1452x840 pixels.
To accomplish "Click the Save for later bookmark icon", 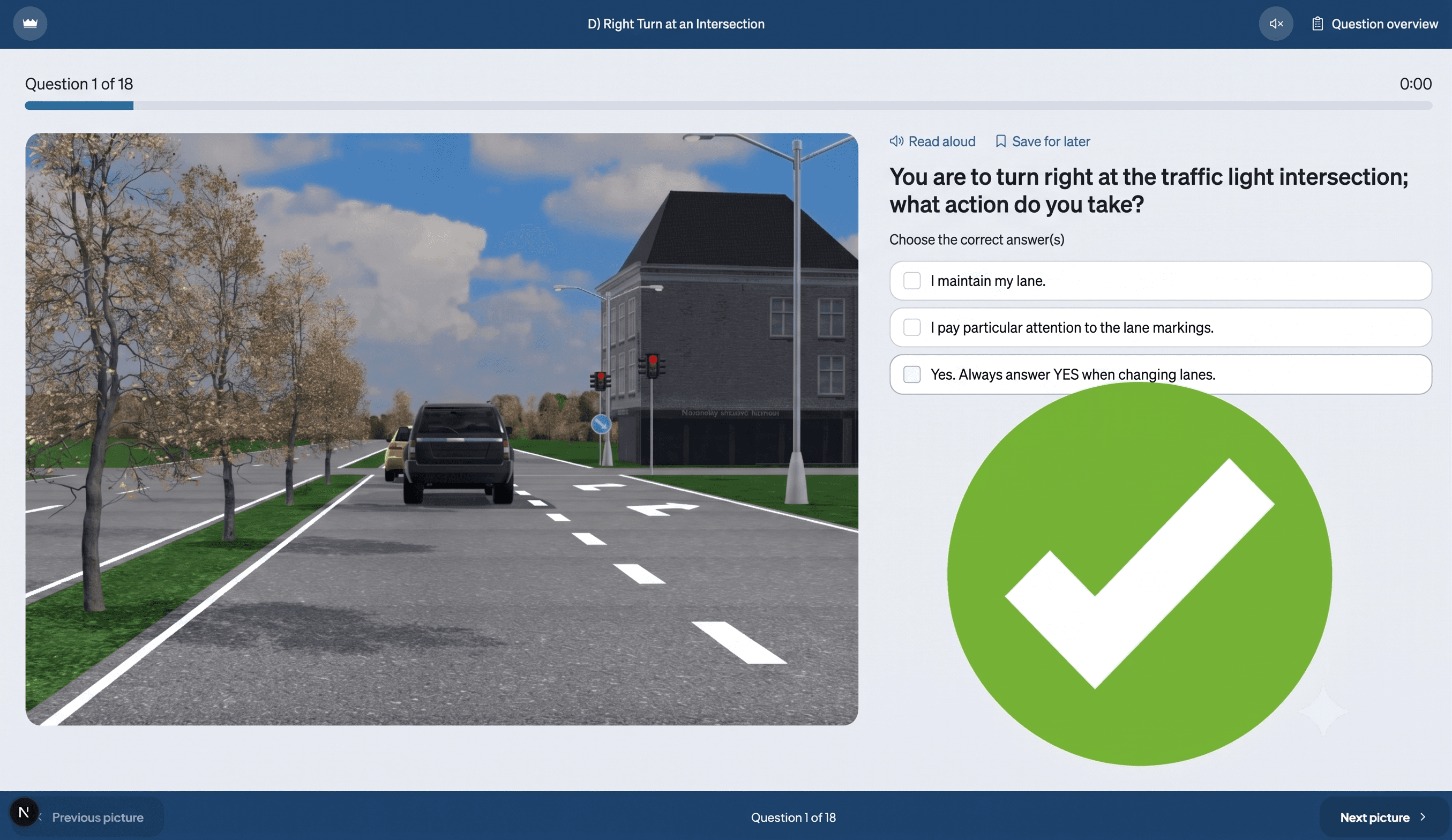I will point(1001,141).
